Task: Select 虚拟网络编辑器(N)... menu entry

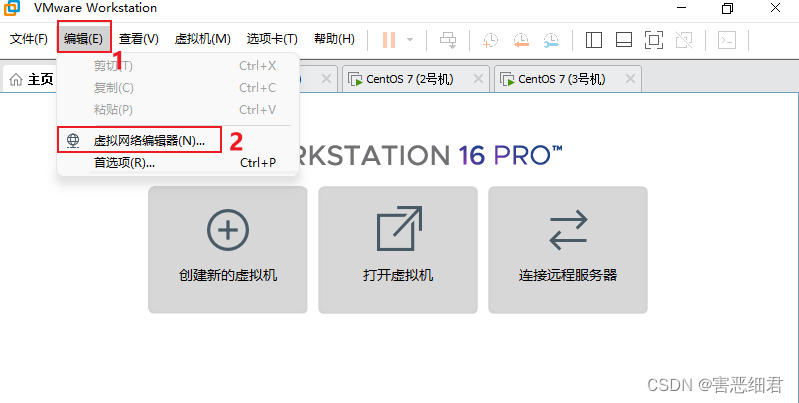Action: (x=175, y=141)
